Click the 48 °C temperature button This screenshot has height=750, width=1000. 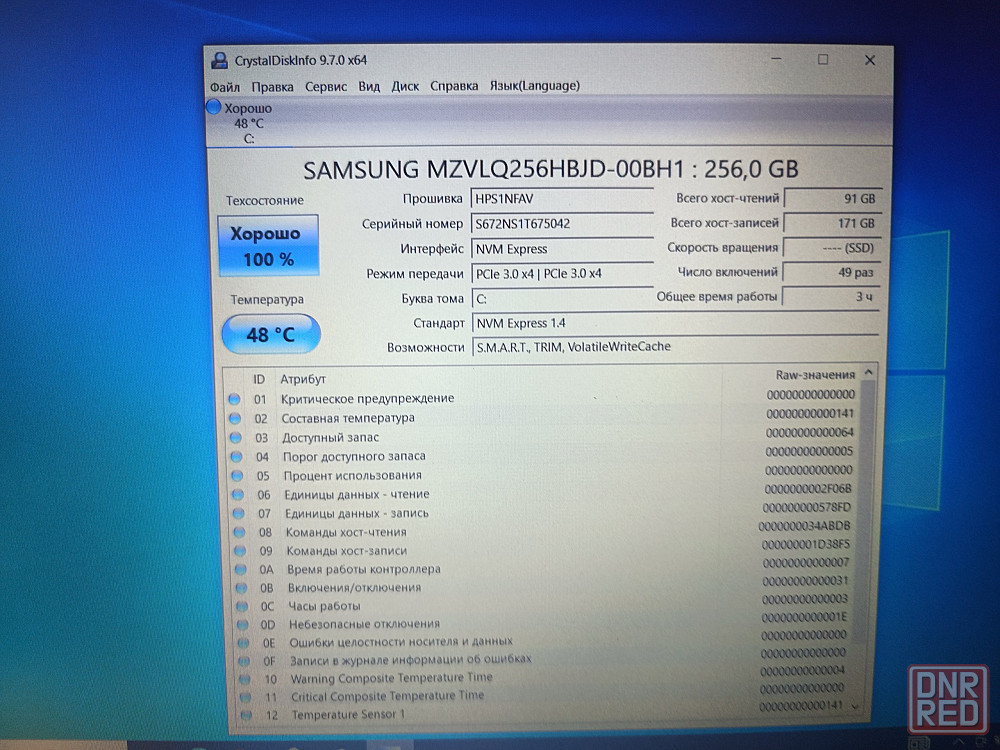pos(270,334)
